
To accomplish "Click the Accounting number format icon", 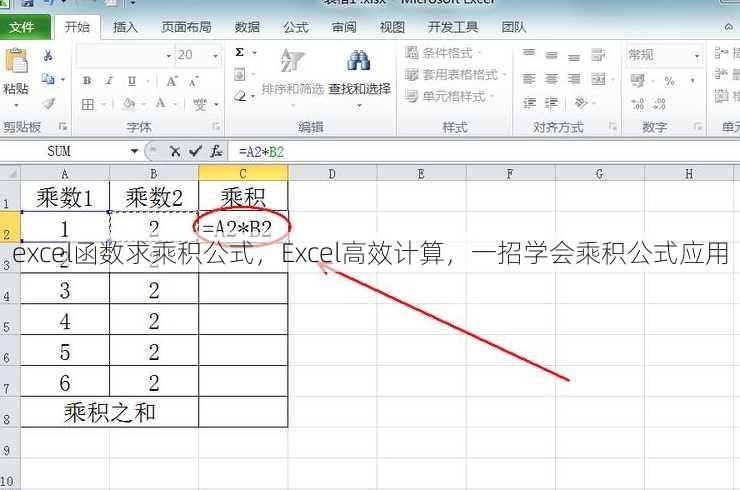I will [x=637, y=81].
